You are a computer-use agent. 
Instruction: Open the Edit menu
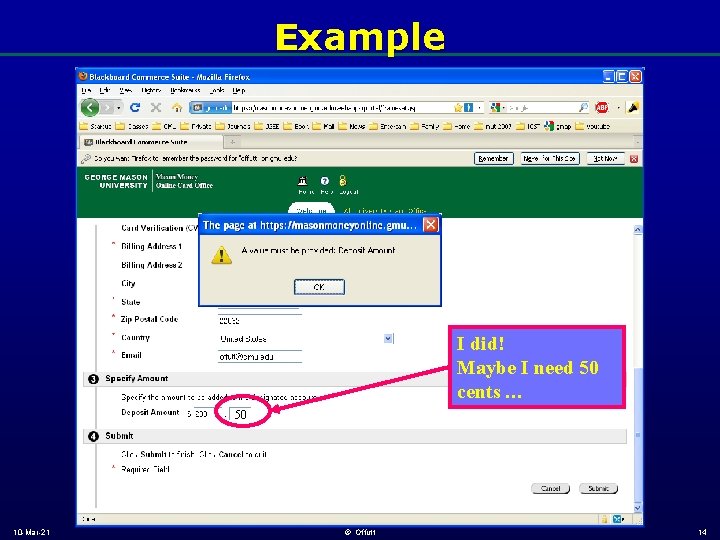coord(105,90)
